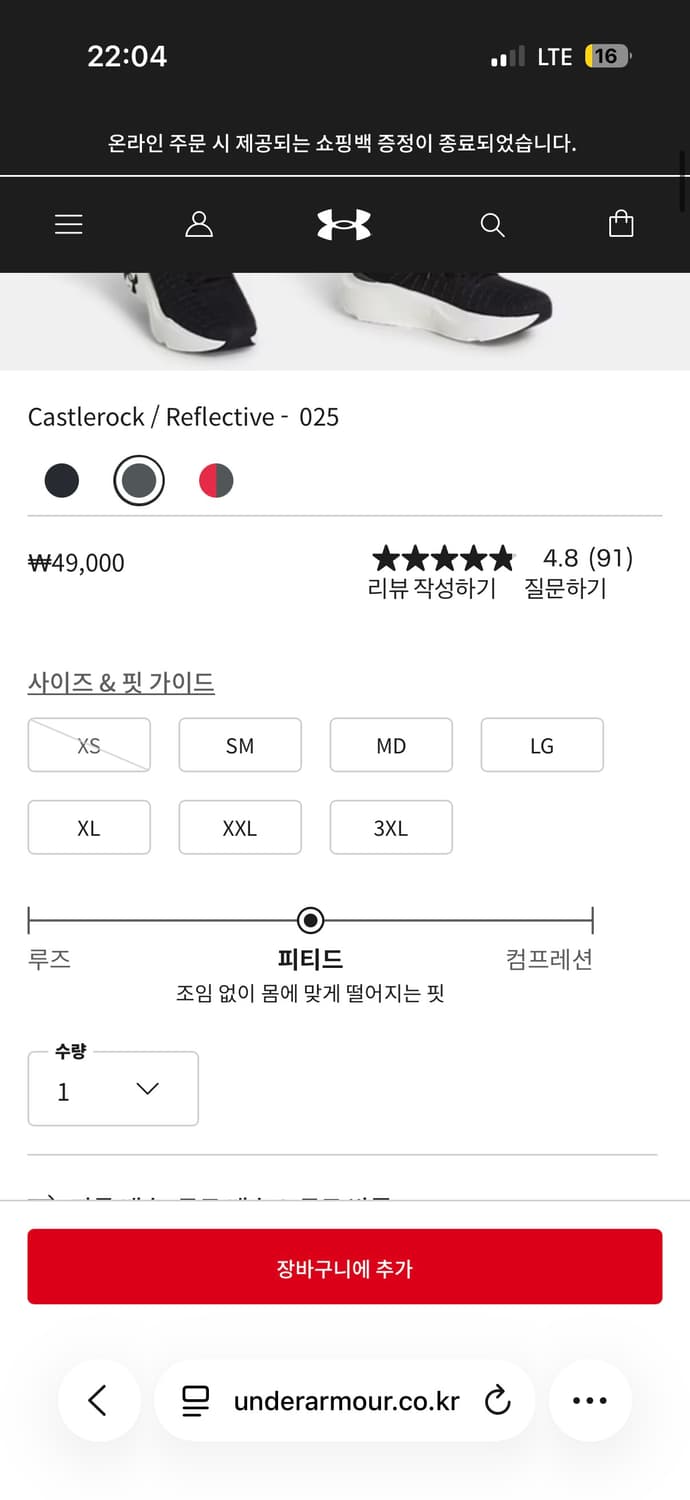Open the browser more options icon
690x1500 pixels.
click(590, 1400)
